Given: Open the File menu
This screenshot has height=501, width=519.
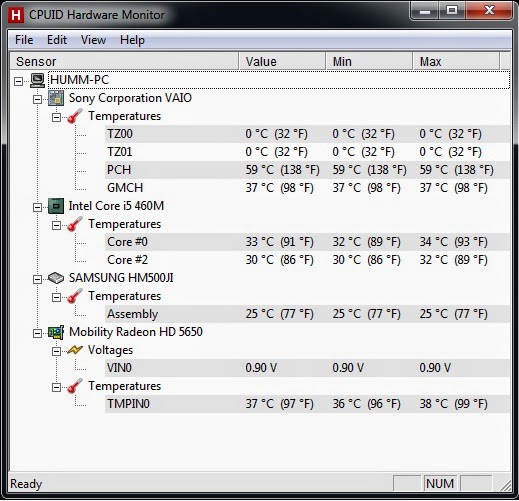Looking at the screenshot, I should 24,40.
